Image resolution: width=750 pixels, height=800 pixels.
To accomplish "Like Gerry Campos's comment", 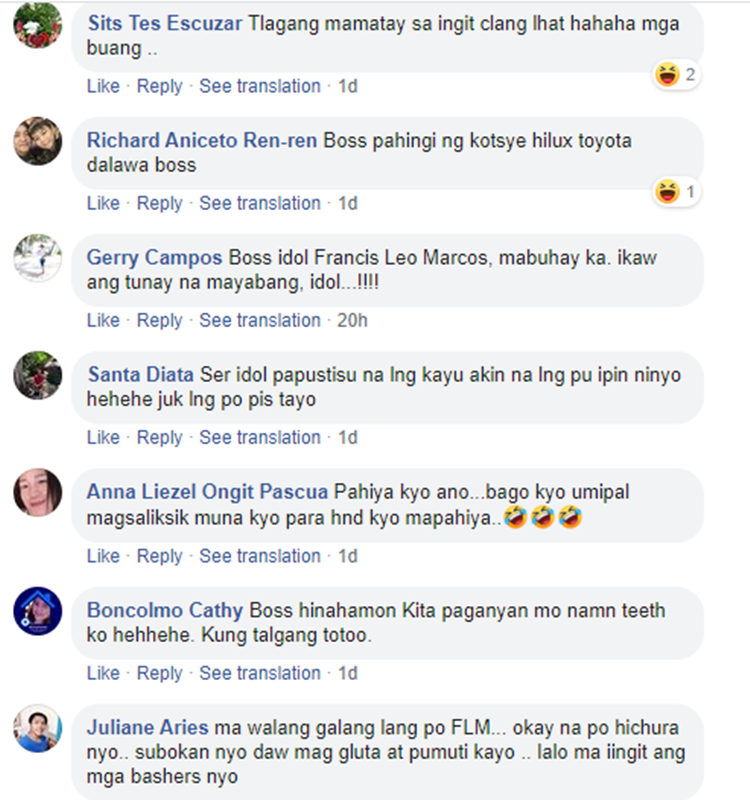I will click(103, 320).
